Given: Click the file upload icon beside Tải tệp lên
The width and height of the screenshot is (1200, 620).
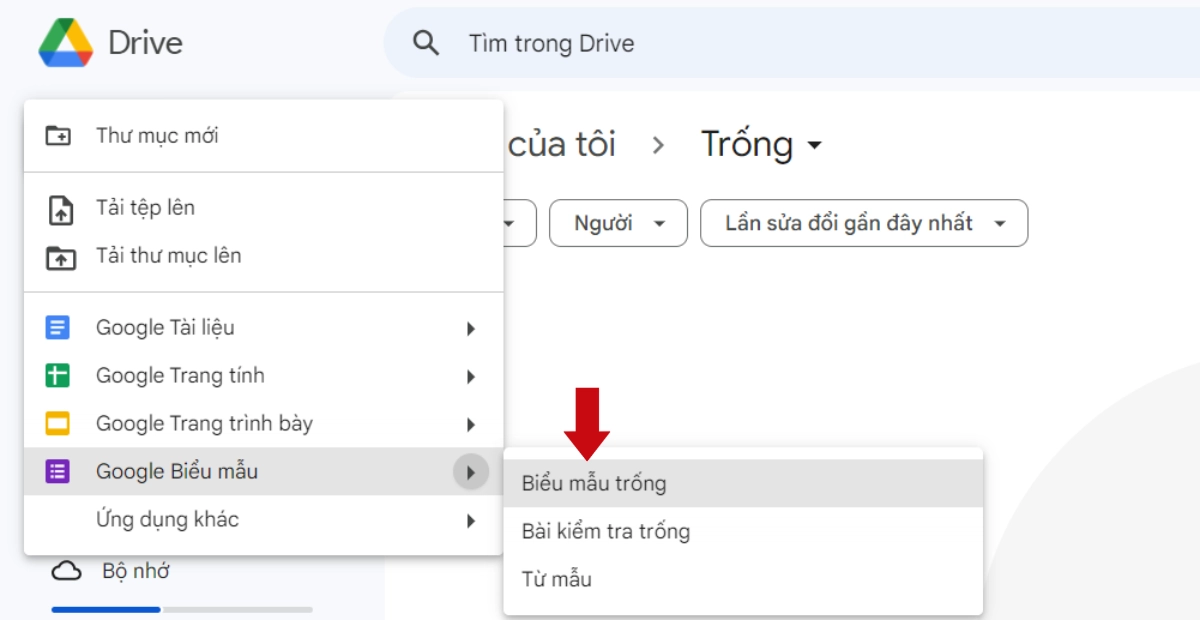Looking at the screenshot, I should point(60,207).
